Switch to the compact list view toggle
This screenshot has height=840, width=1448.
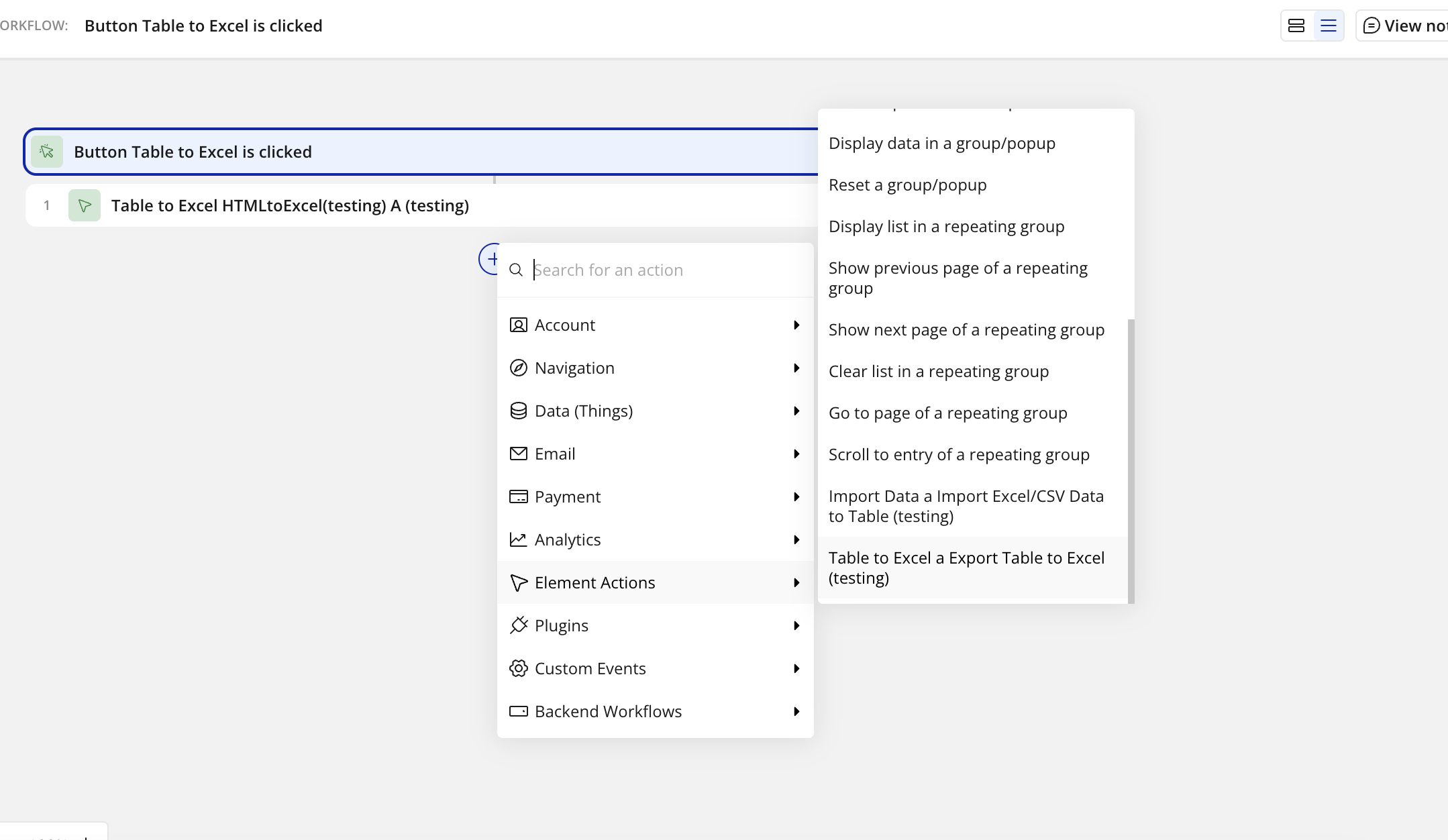pyautogui.click(x=1328, y=26)
